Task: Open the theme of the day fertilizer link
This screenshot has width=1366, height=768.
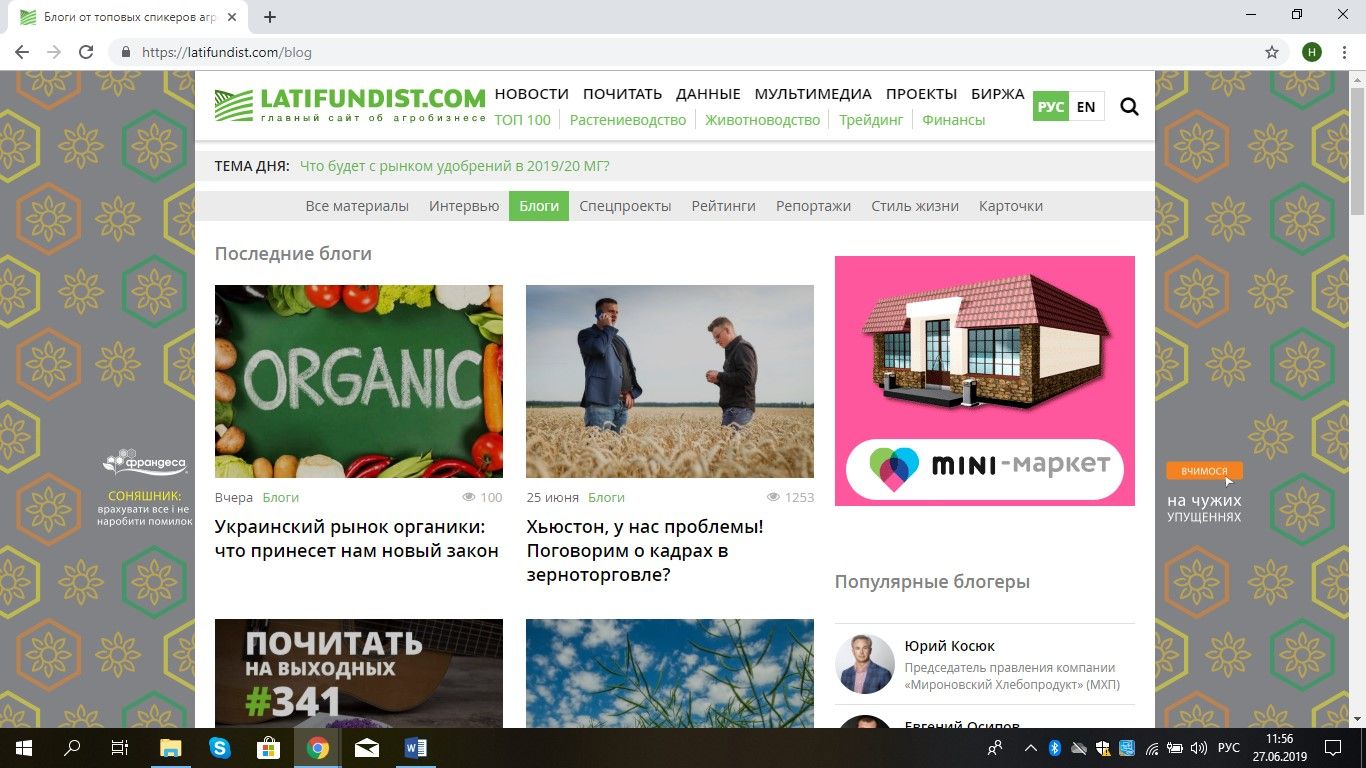Action: pos(455,166)
